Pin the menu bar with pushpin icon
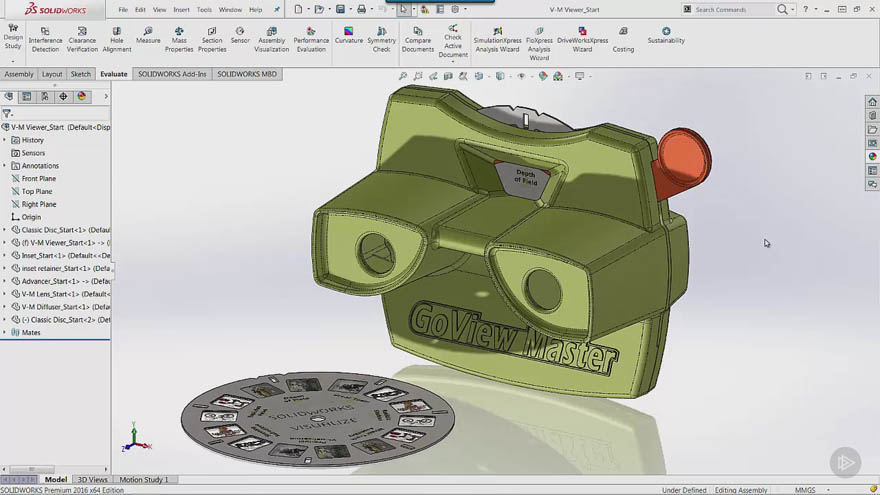 pyautogui.click(x=277, y=10)
